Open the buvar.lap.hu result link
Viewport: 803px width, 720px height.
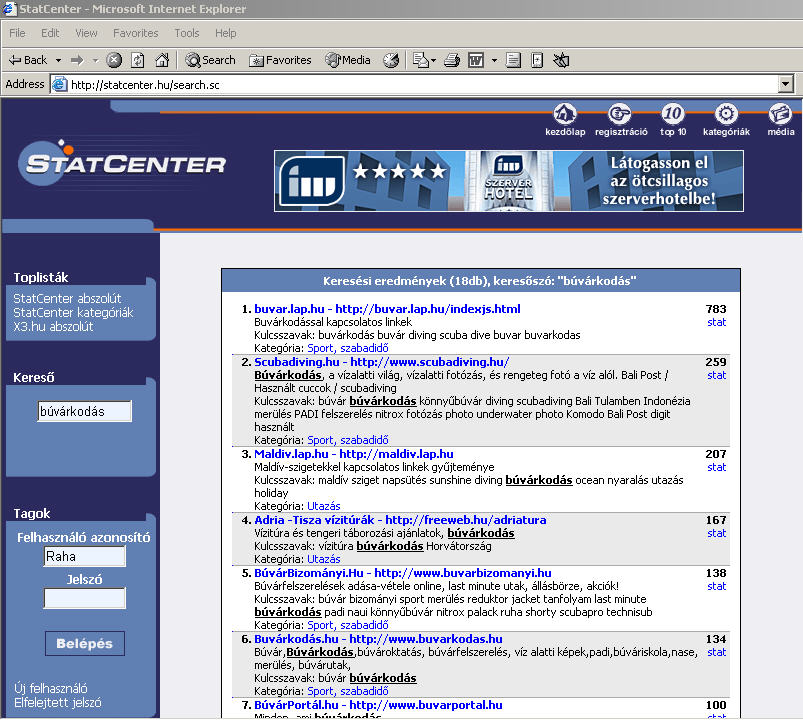pyautogui.click(x=387, y=309)
